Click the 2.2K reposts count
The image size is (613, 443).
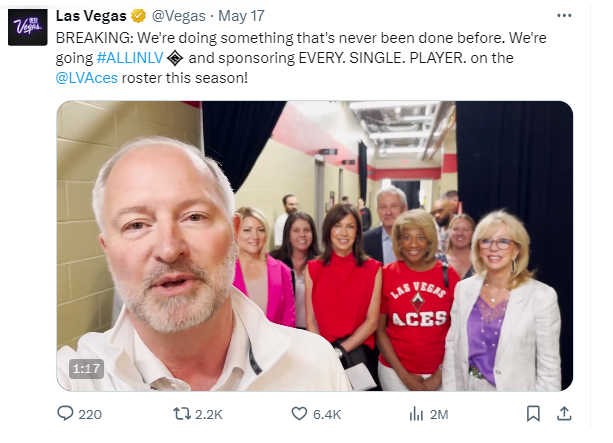click(x=209, y=413)
